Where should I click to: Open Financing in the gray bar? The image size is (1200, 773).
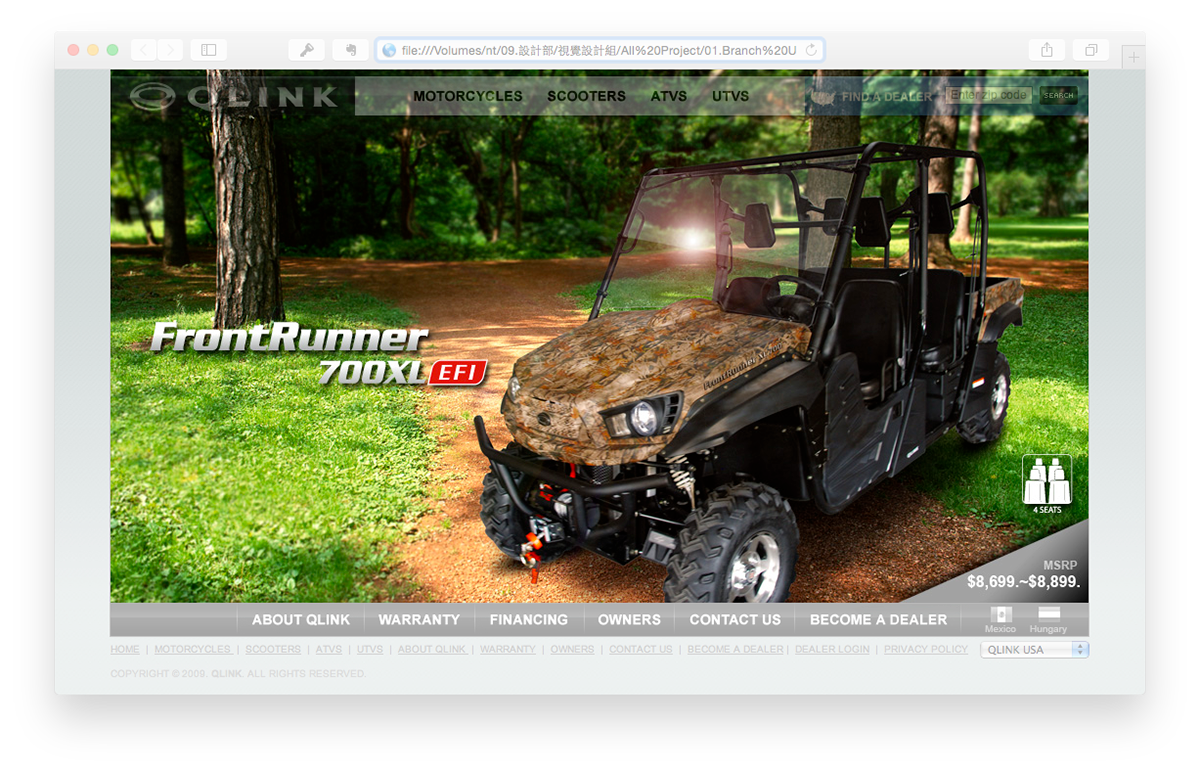[x=529, y=620]
